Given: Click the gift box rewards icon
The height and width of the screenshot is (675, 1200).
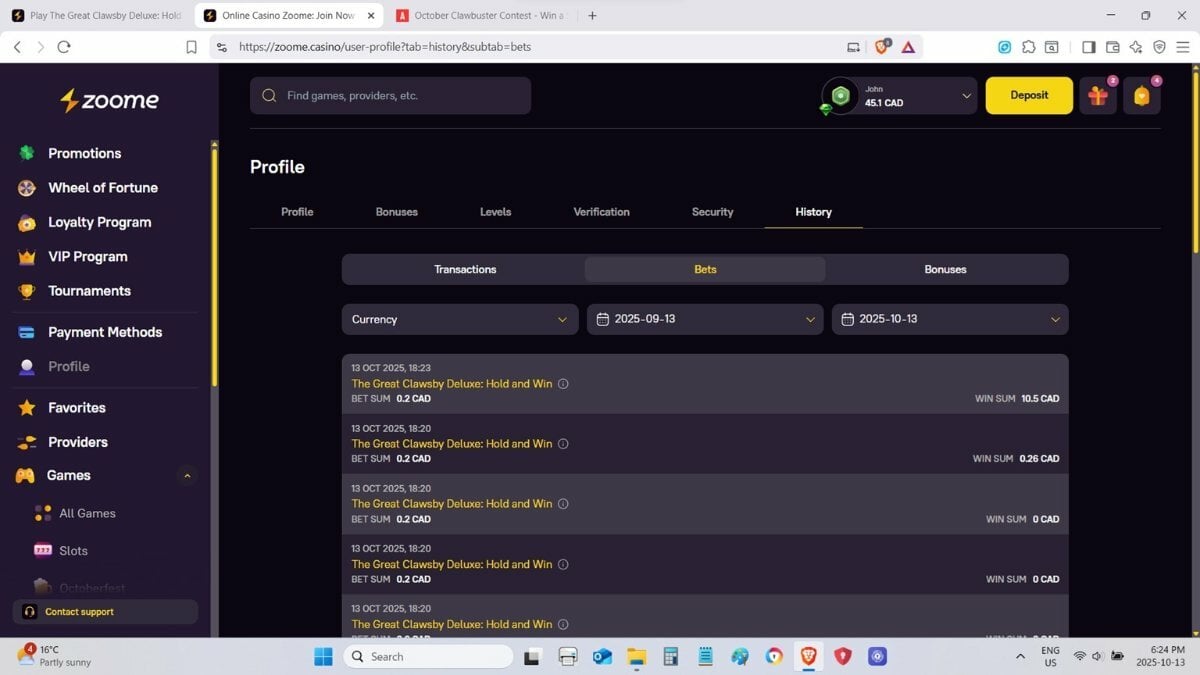Looking at the screenshot, I should click(x=1098, y=96).
